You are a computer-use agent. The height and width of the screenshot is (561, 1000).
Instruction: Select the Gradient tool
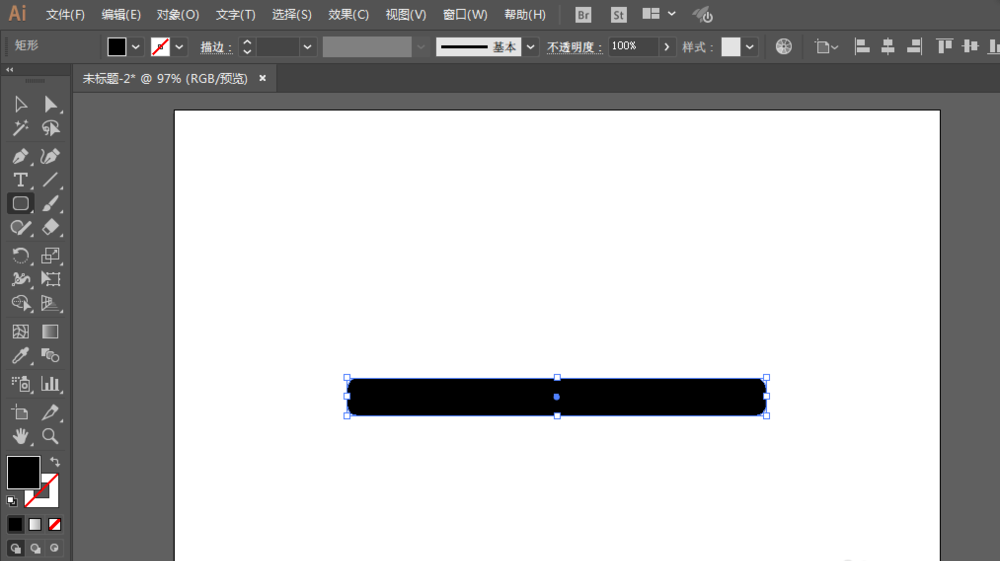[x=50, y=332]
